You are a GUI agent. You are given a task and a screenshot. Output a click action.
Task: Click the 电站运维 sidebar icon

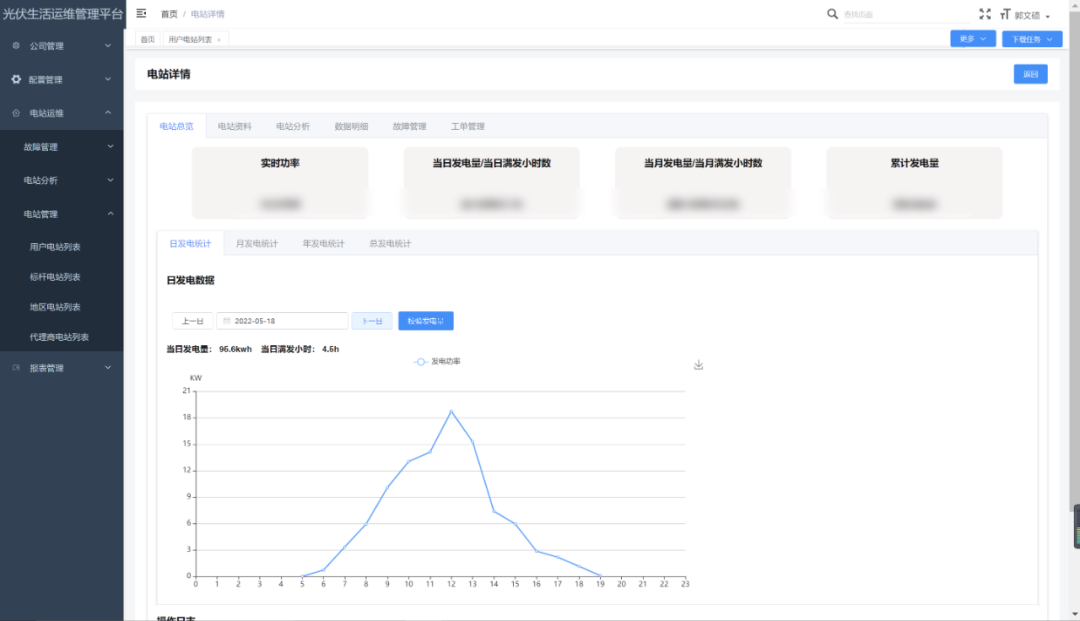16,113
